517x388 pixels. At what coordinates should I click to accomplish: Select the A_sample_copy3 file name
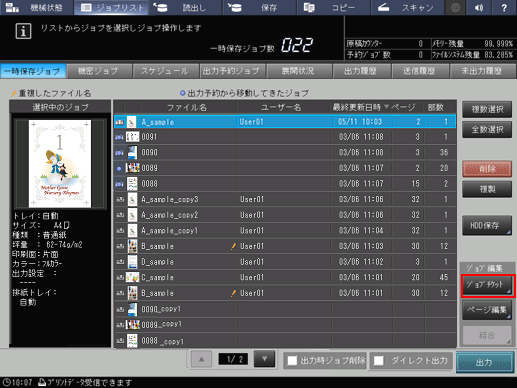click(x=170, y=199)
